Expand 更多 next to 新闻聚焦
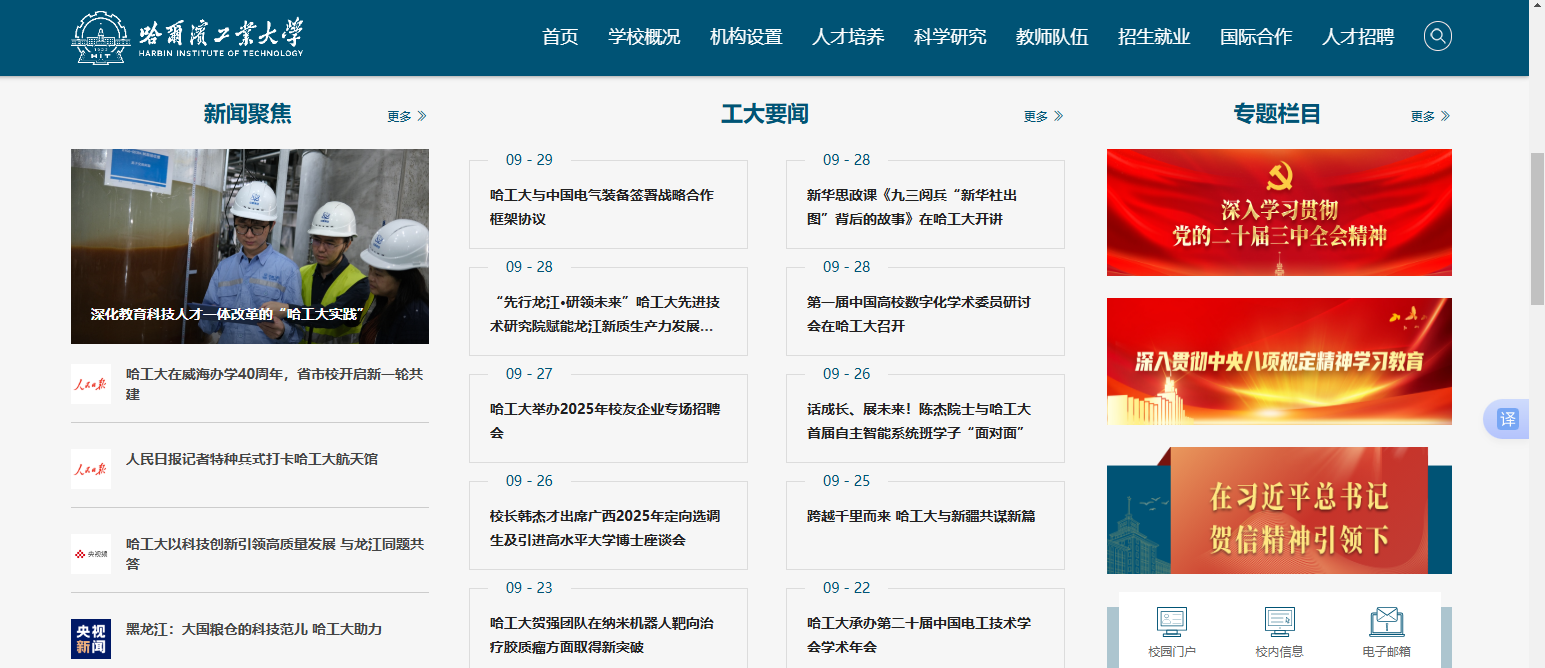This screenshot has width=1545, height=668. (407, 116)
